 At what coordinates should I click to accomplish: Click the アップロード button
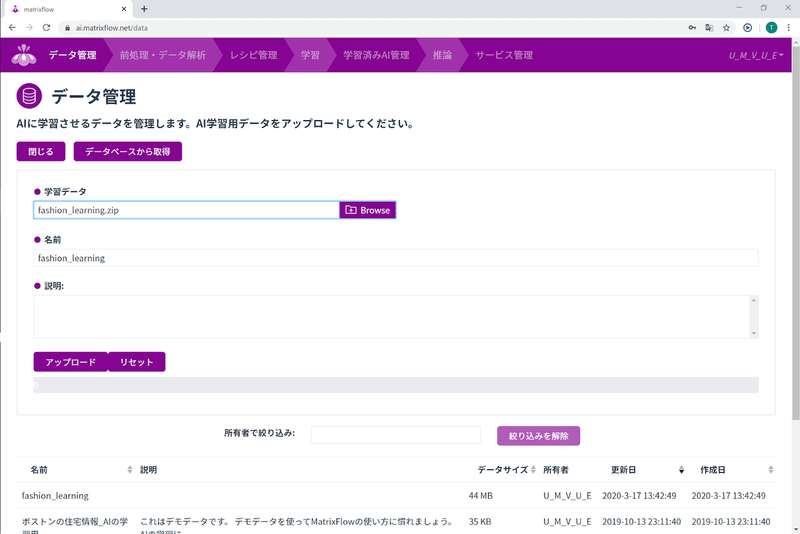click(70, 362)
